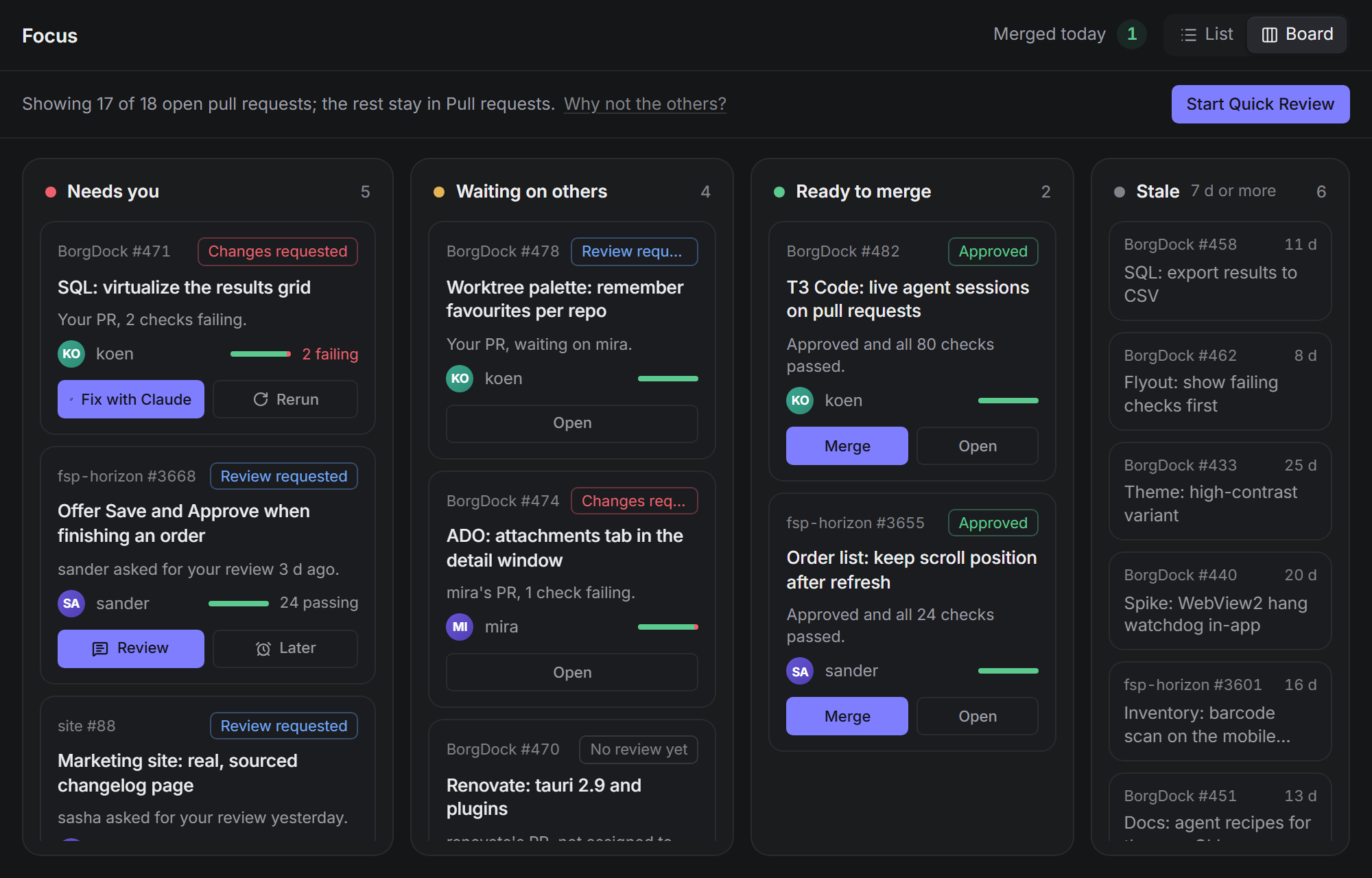Click sander's SA avatar on fsp-horizon #3655
This screenshot has height=878, width=1372.
pos(800,671)
